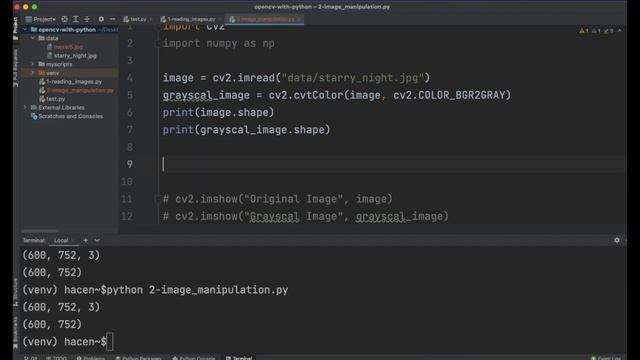Click the 'import numpy as np' line
640x360 pixels.
pos(219,43)
